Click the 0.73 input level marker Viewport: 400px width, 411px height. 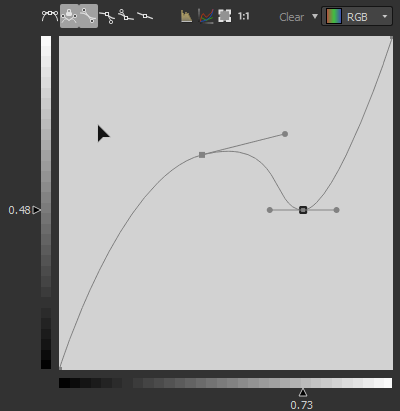[303, 392]
